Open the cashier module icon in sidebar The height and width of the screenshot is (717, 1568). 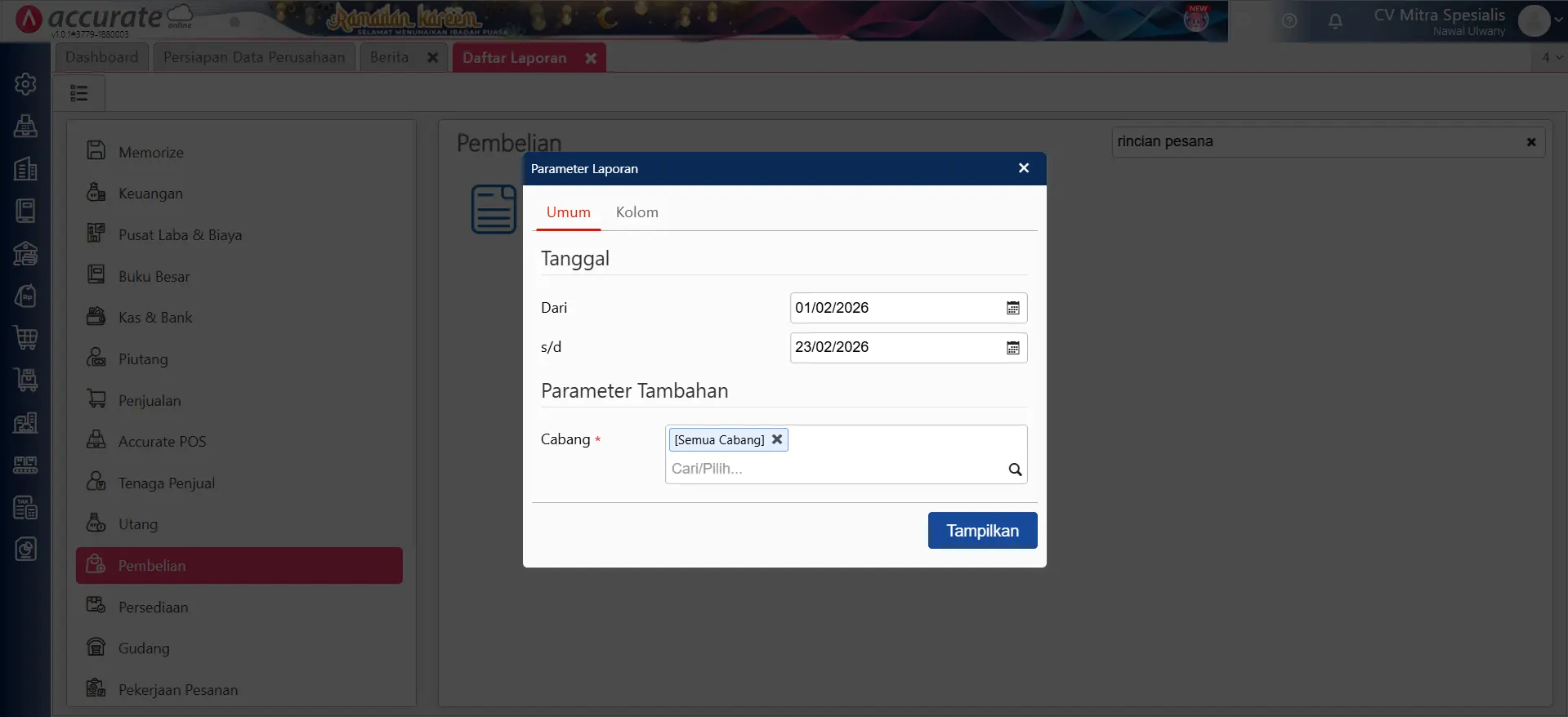pos(25,126)
